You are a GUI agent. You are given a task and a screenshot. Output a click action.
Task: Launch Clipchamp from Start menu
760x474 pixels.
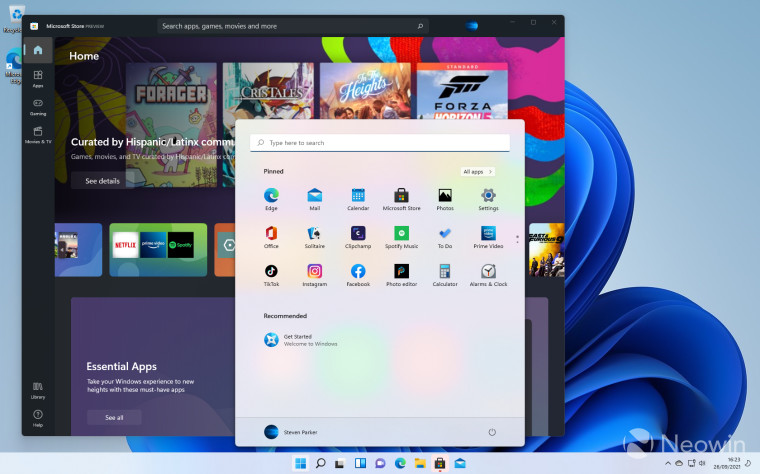358,237
